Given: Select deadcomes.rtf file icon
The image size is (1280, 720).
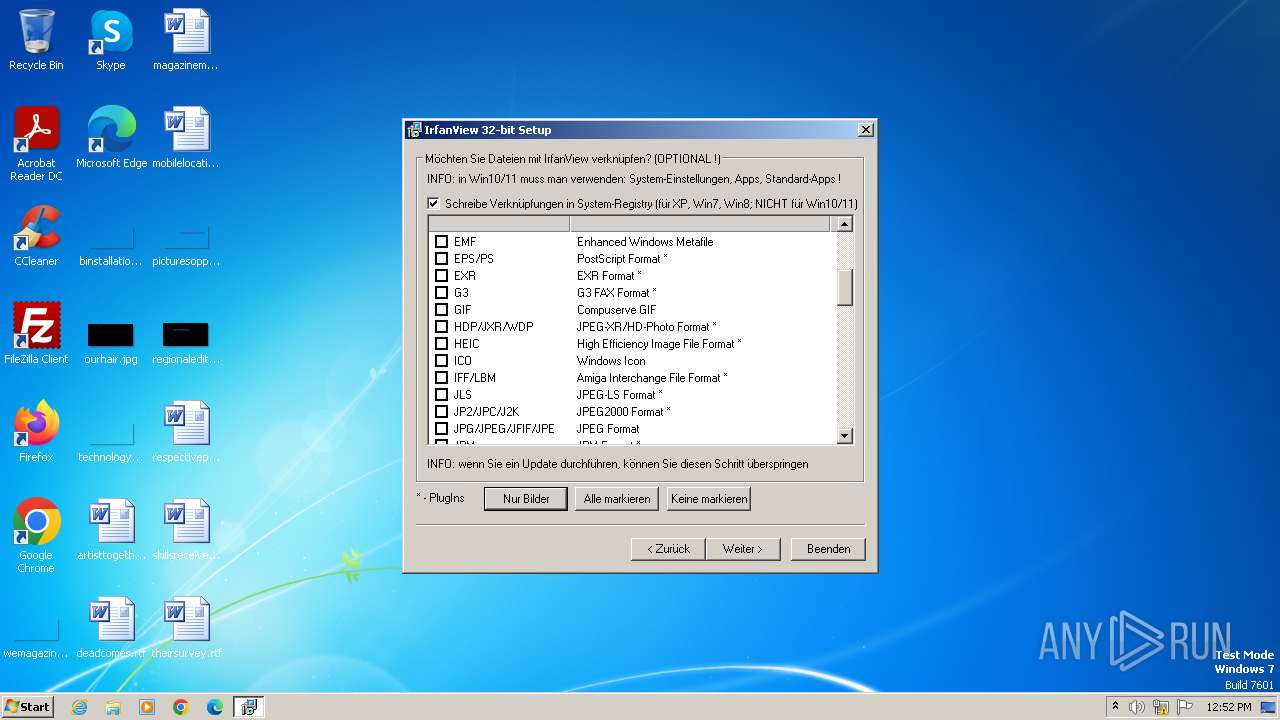Looking at the screenshot, I should coord(111,628).
